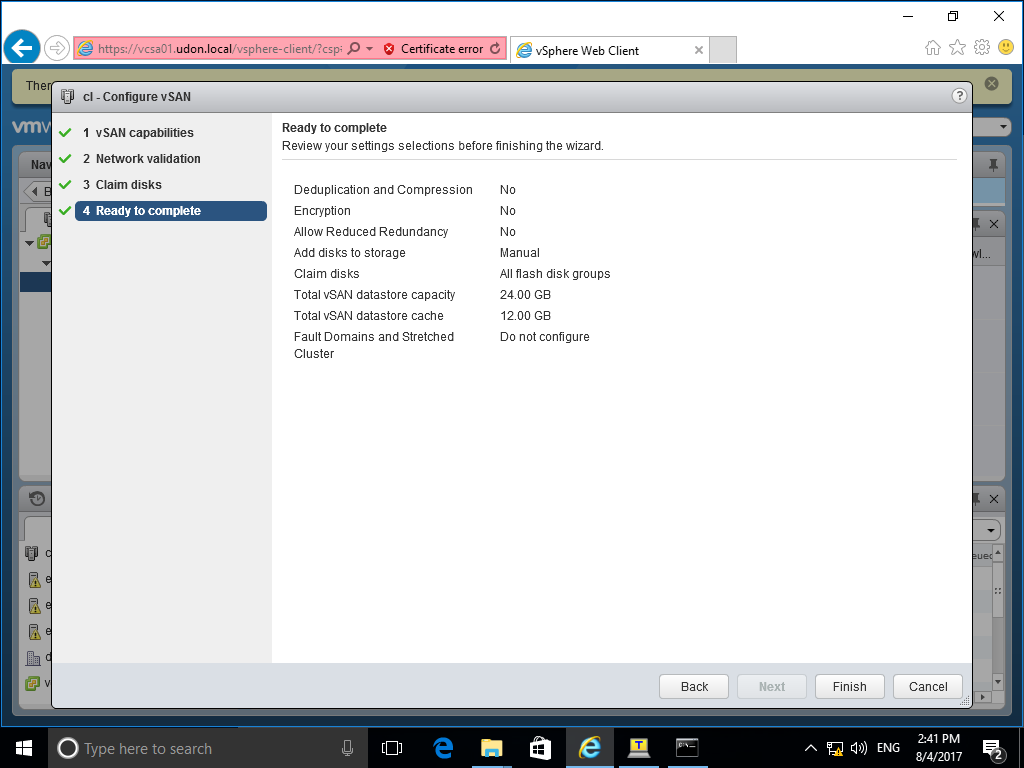Click the Back button

694,686
